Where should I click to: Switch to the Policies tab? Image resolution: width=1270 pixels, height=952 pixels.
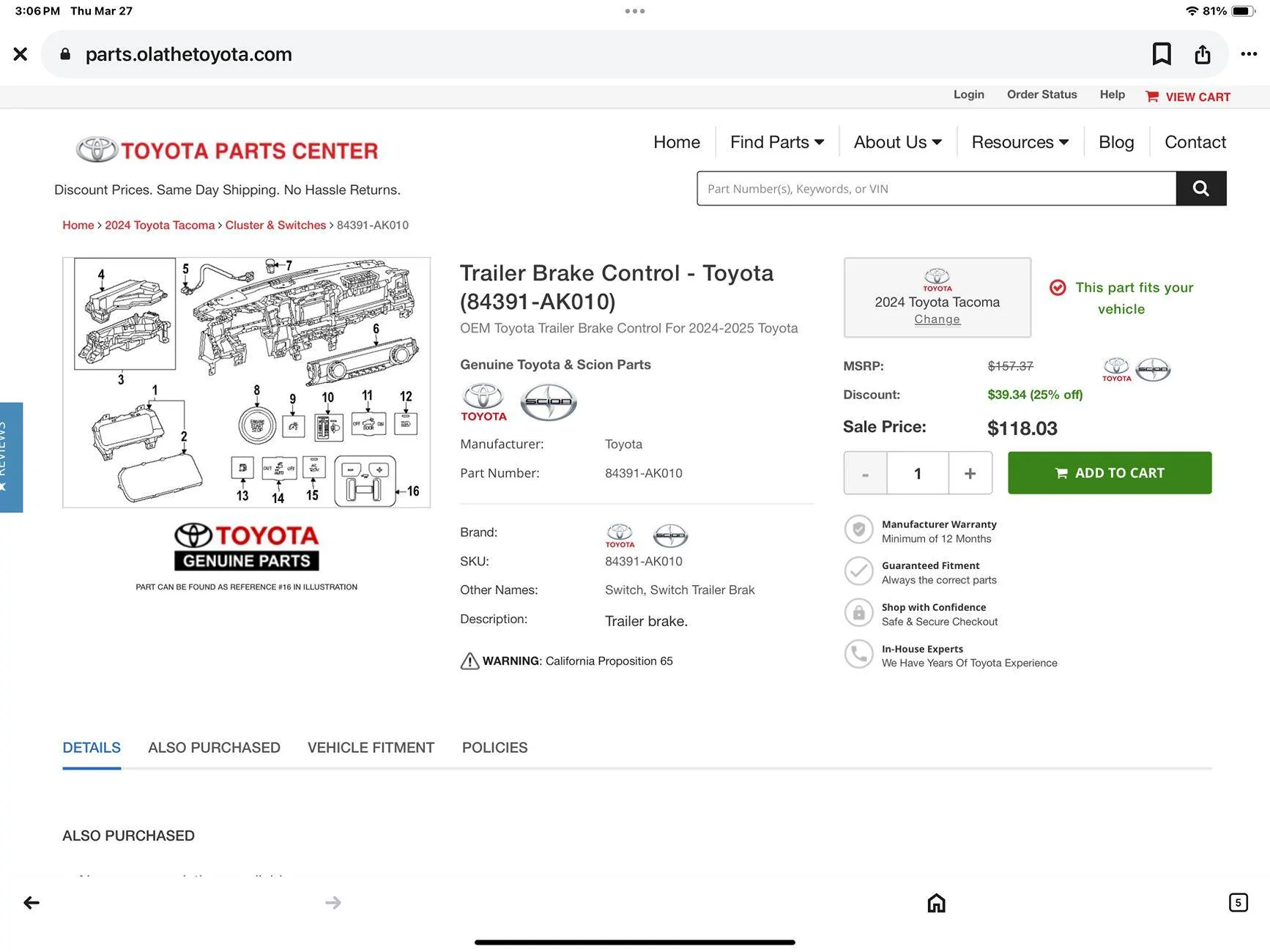point(494,748)
